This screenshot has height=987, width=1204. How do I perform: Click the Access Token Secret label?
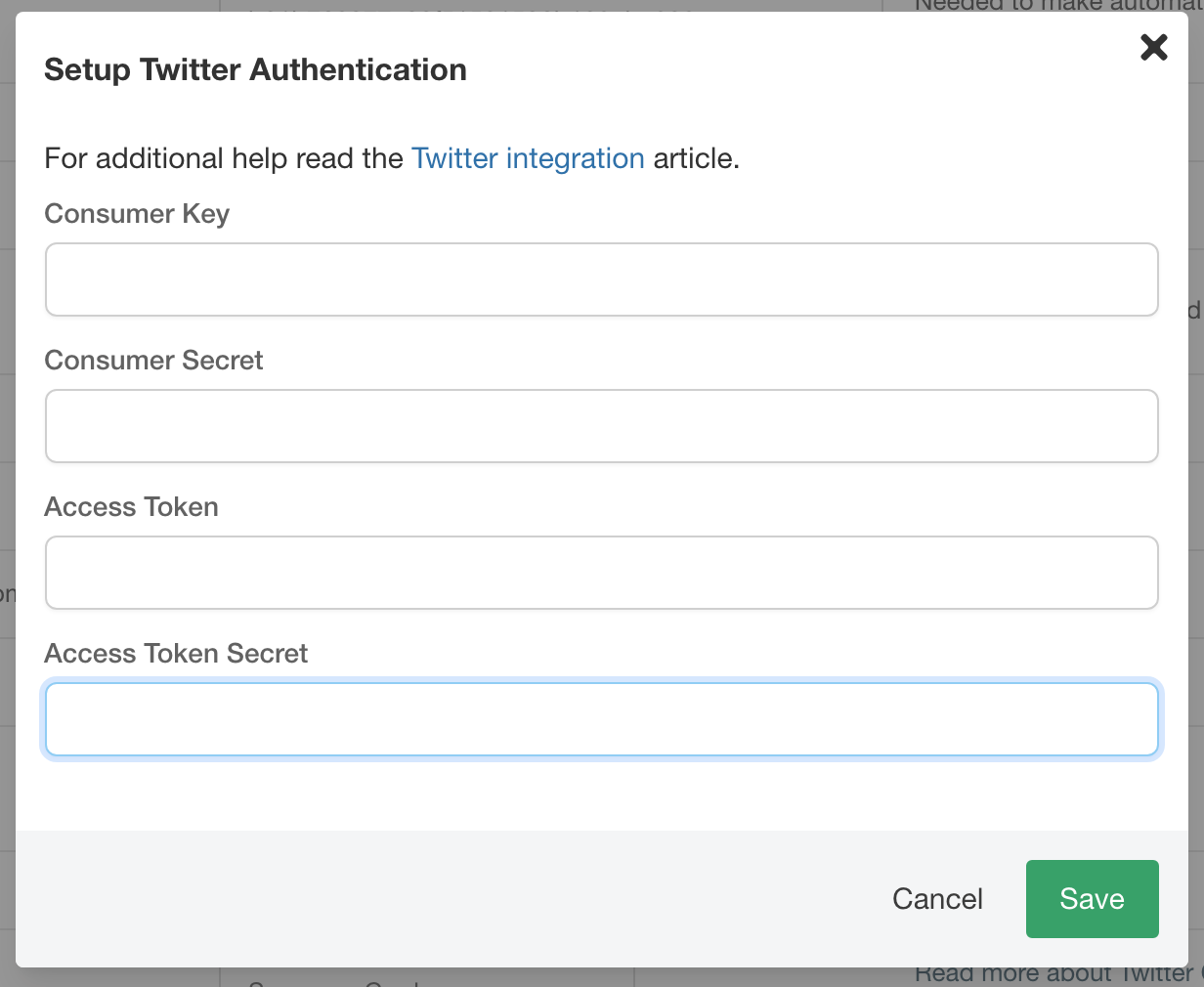pos(176,654)
